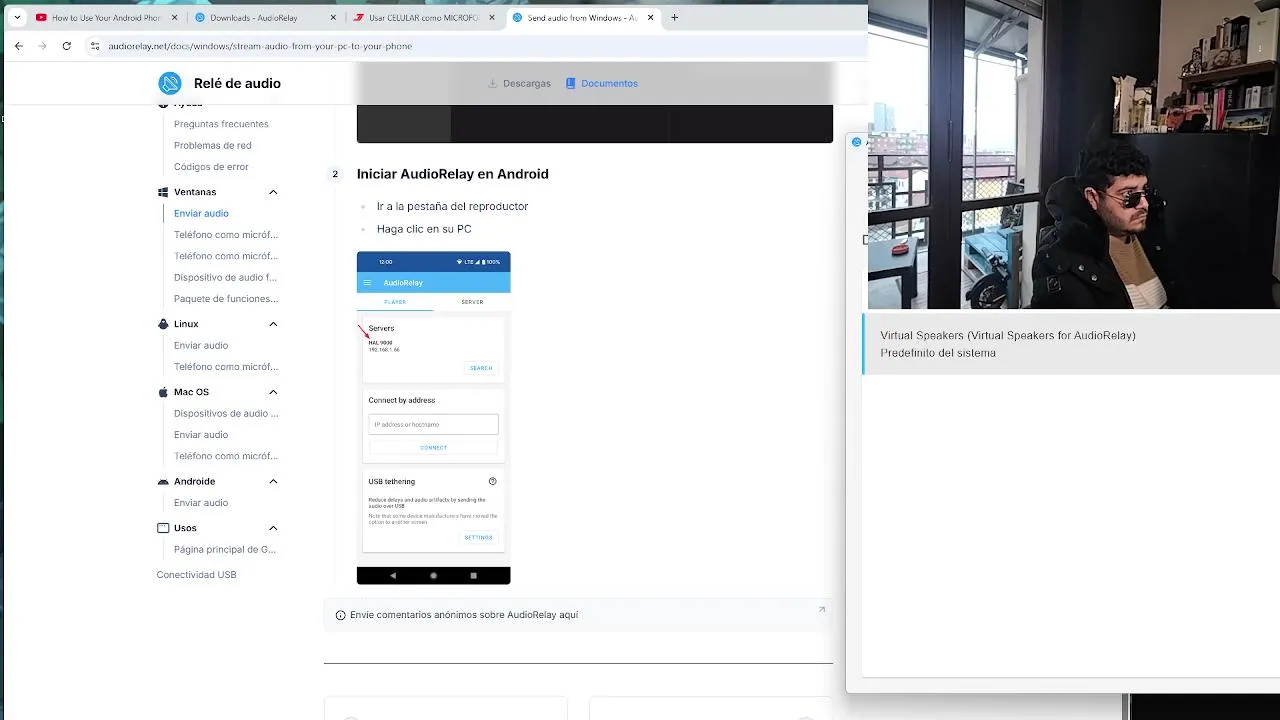The image size is (1280, 720).
Task: Open 'Problemas de red' in sidebar
Action: 212,146
